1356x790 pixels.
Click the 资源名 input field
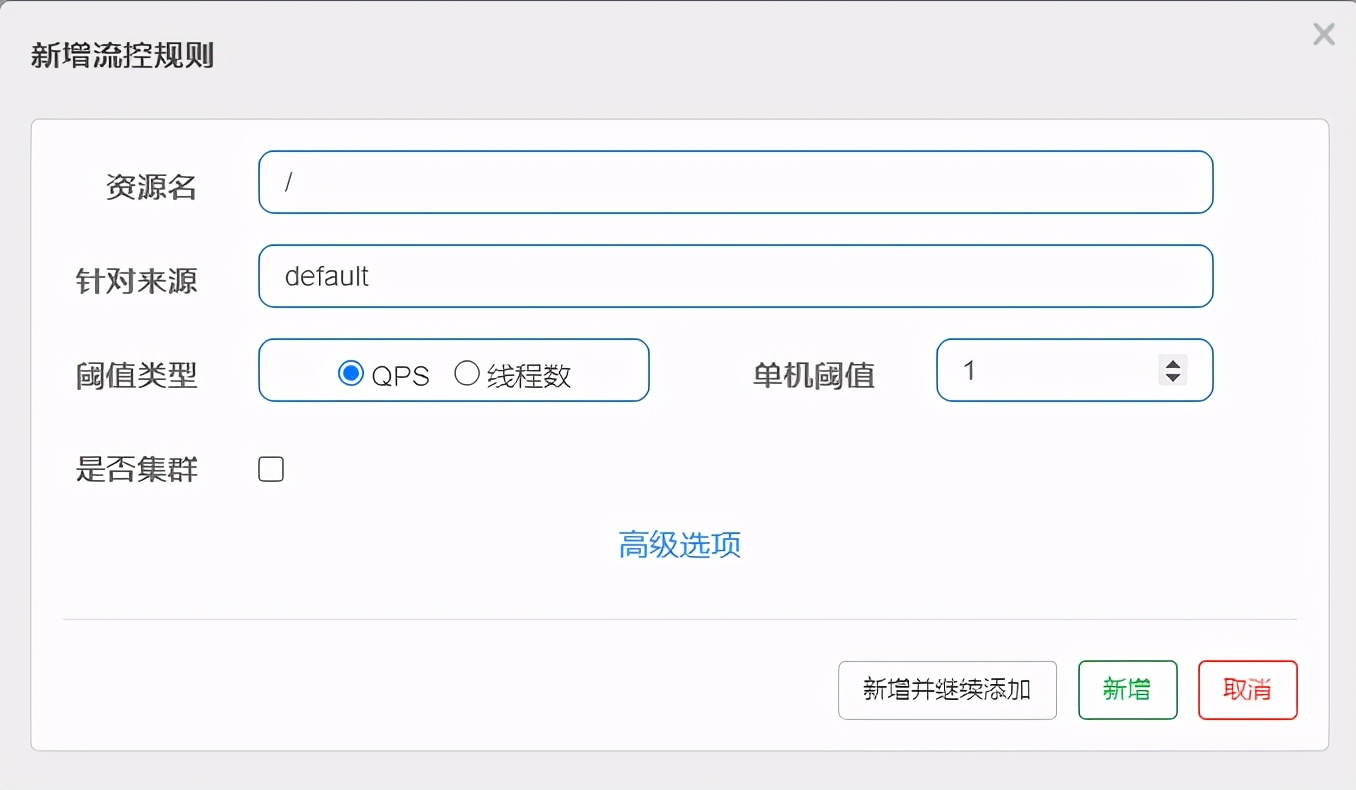click(x=700, y=182)
